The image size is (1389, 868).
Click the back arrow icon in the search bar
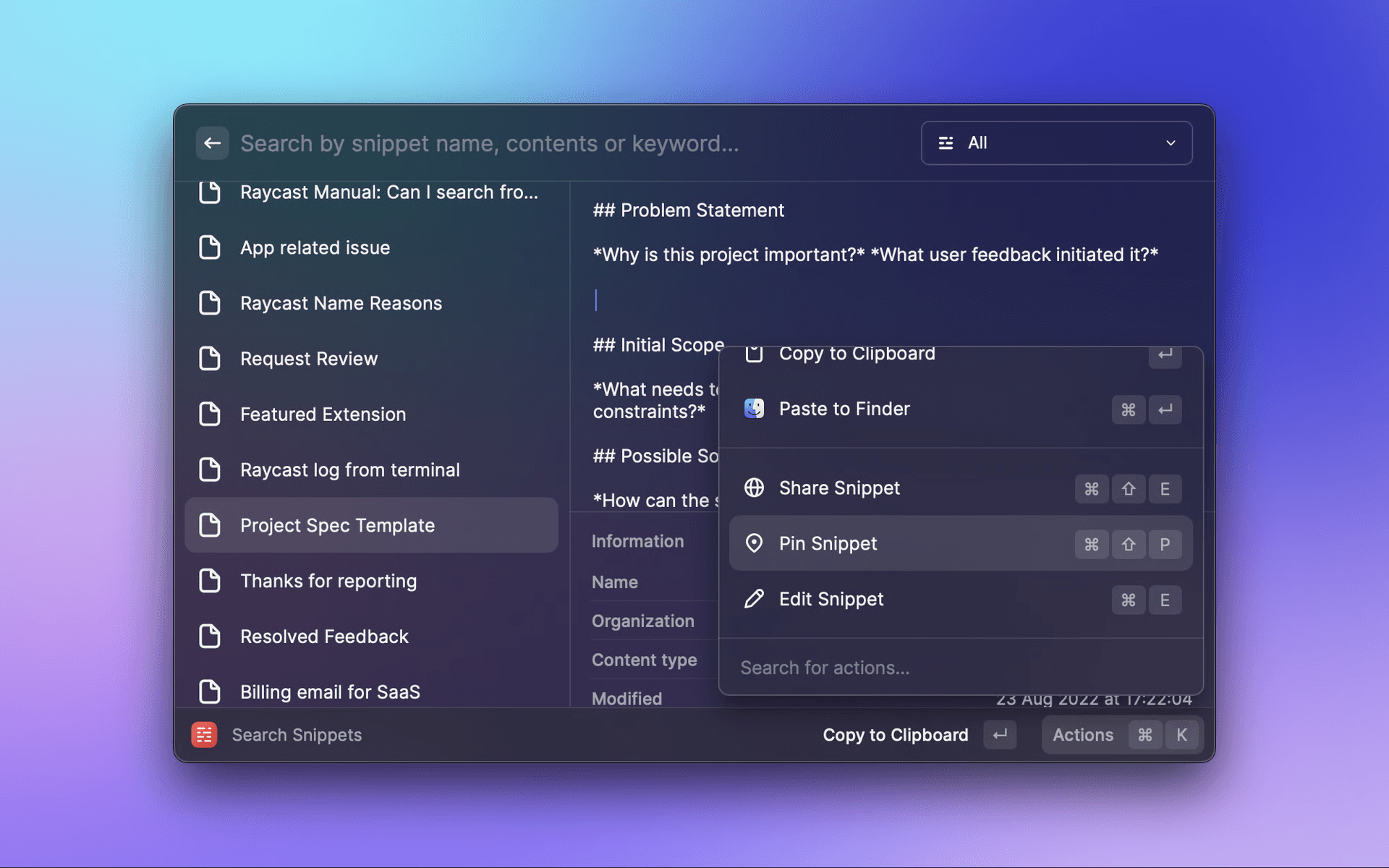pyautogui.click(x=212, y=143)
